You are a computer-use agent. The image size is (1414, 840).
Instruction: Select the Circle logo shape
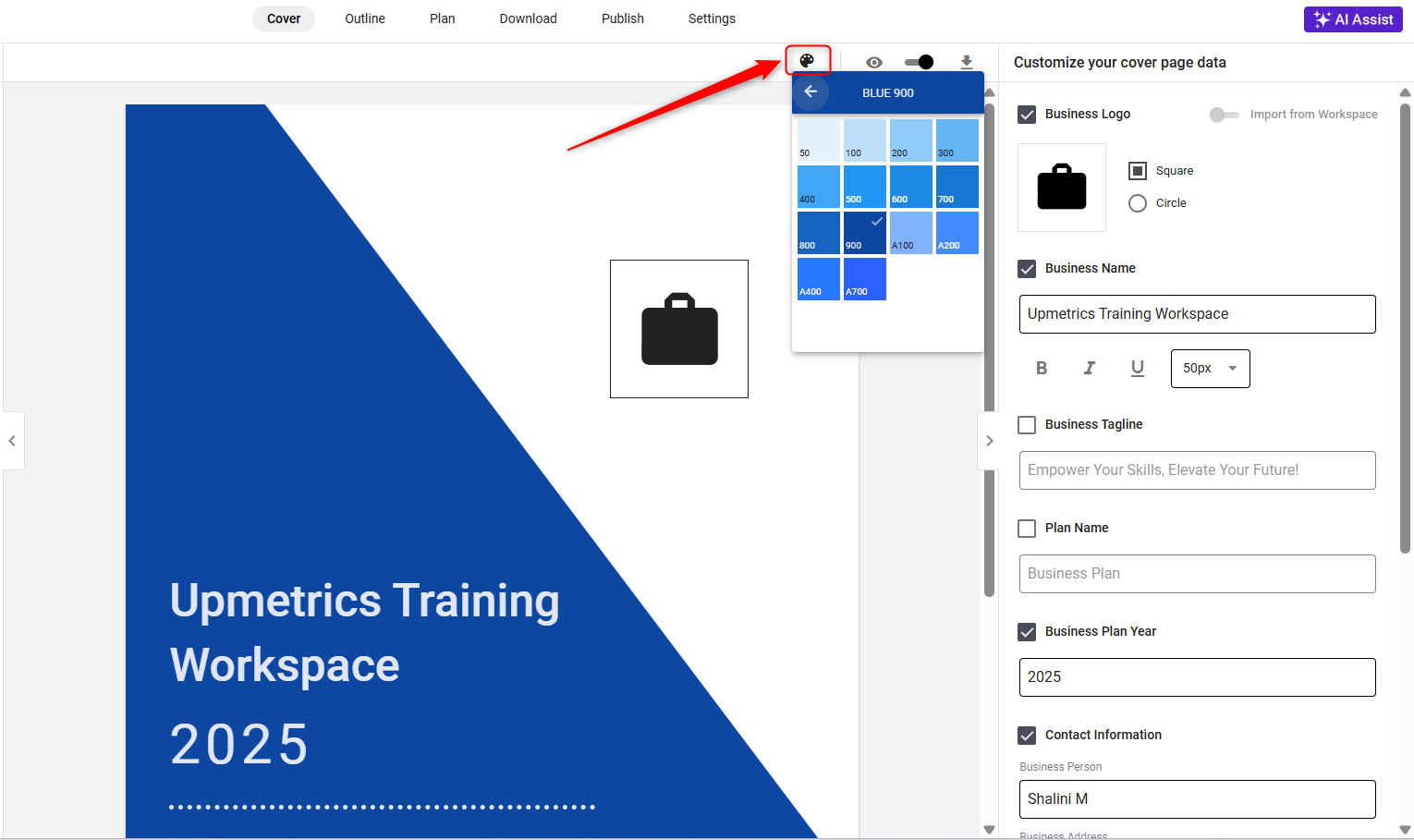(1138, 203)
